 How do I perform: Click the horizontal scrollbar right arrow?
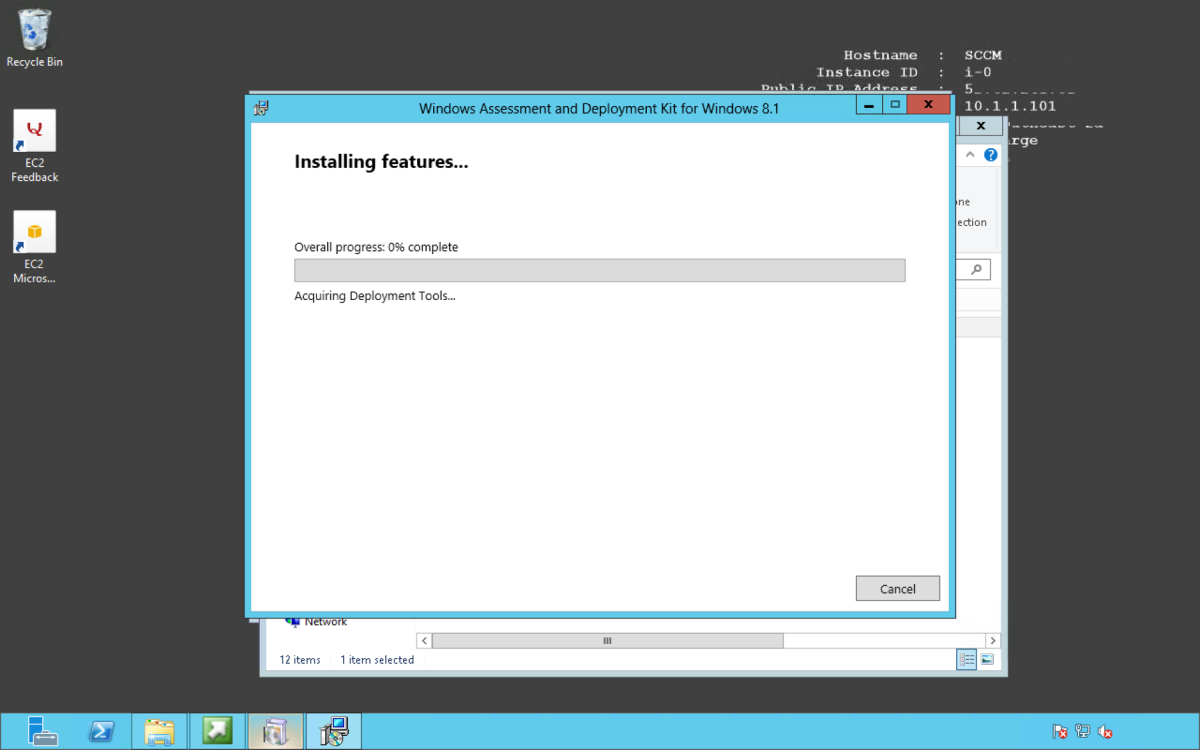(x=993, y=640)
